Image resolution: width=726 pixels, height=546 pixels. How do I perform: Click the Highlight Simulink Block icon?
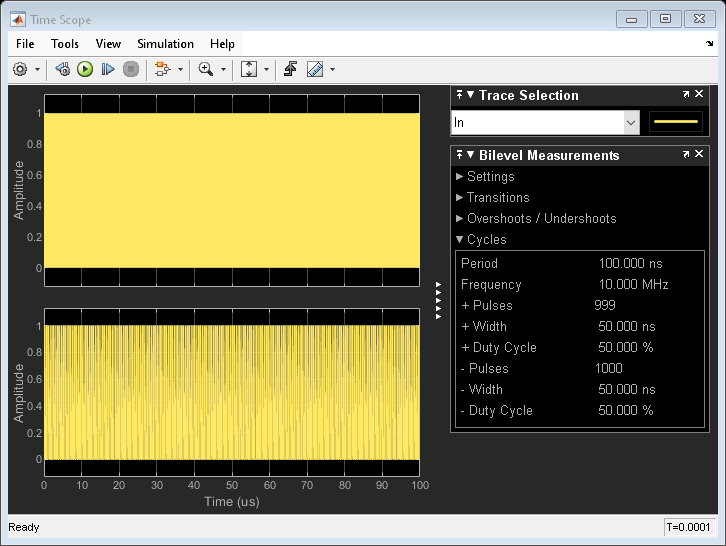[x=162, y=69]
